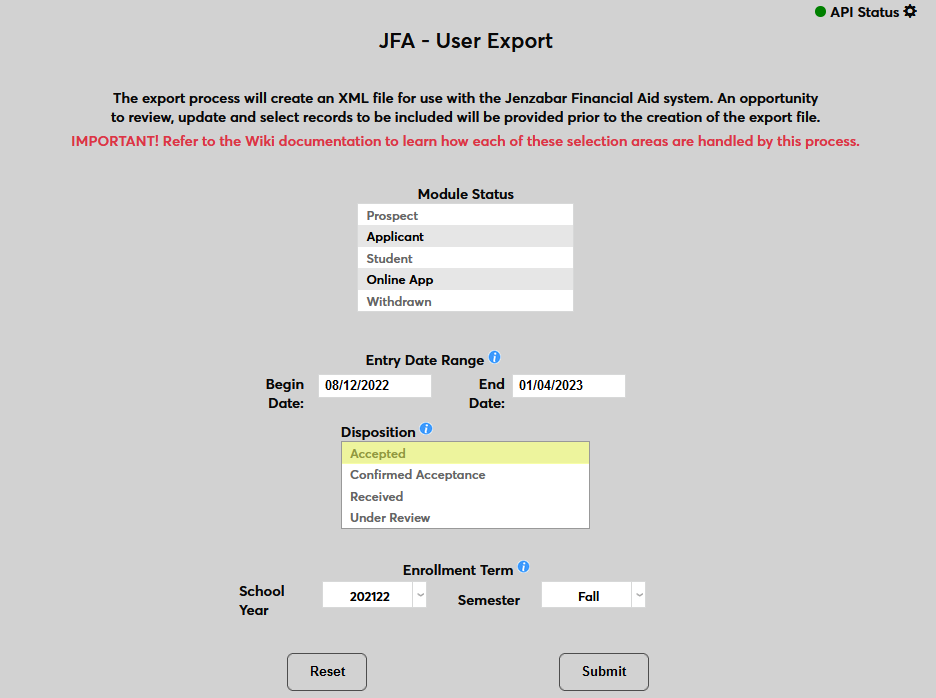Open the Entry Date Range info tooltip
Viewport: 936px width, 698px height.
pyautogui.click(x=495, y=357)
